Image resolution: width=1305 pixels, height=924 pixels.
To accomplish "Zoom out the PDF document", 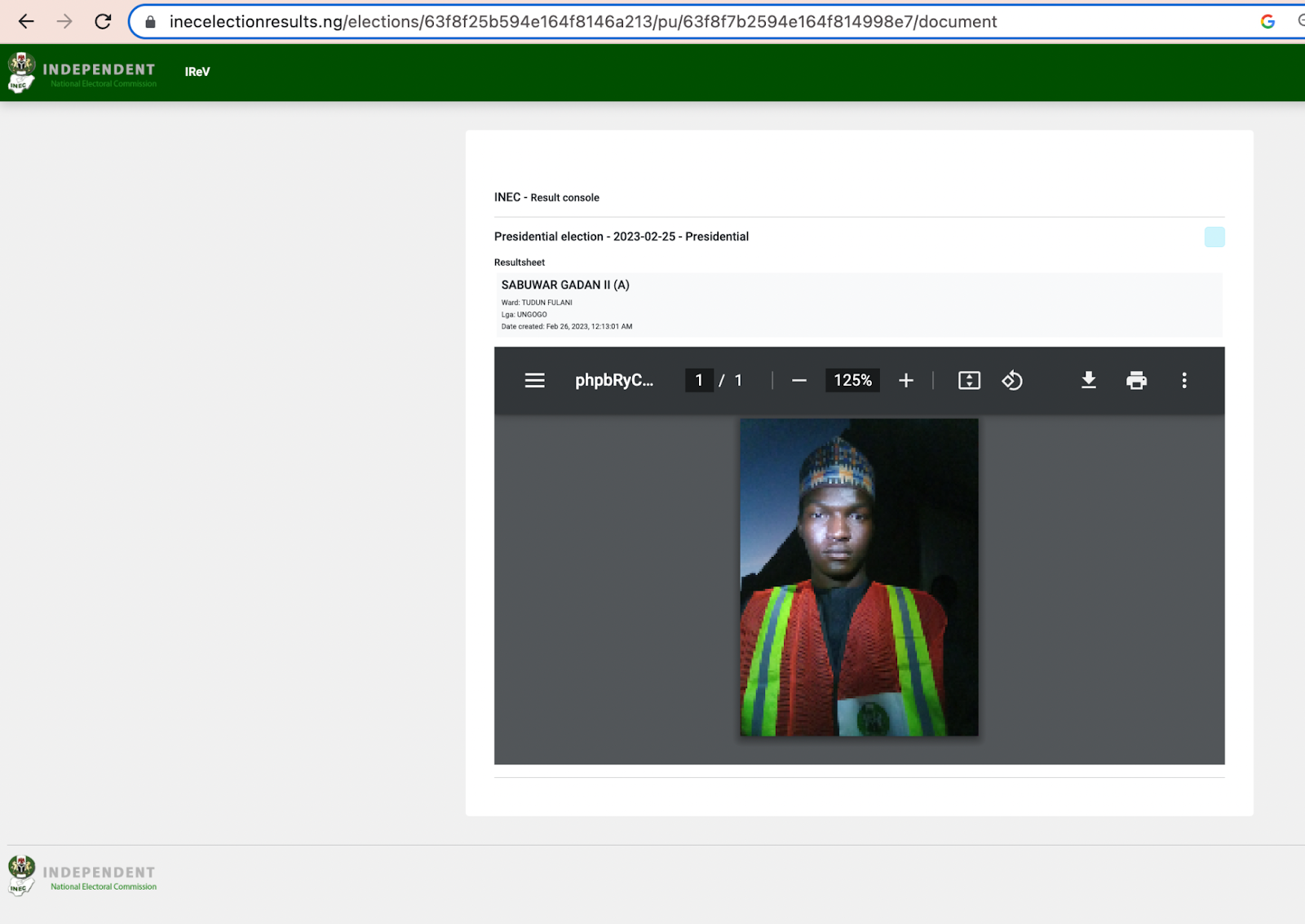I will coord(799,380).
